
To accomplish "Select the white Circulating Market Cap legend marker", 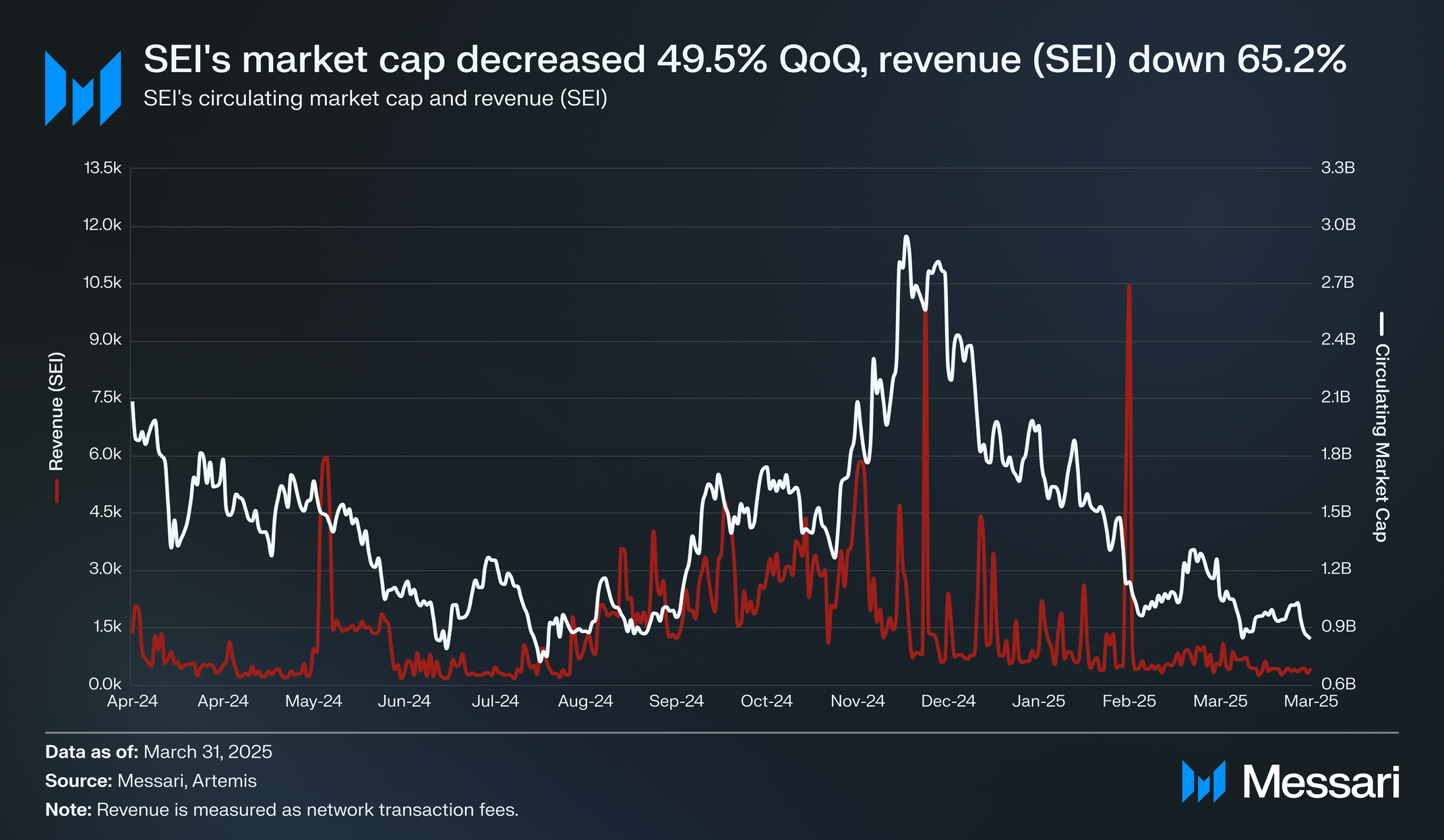I will [x=1381, y=324].
